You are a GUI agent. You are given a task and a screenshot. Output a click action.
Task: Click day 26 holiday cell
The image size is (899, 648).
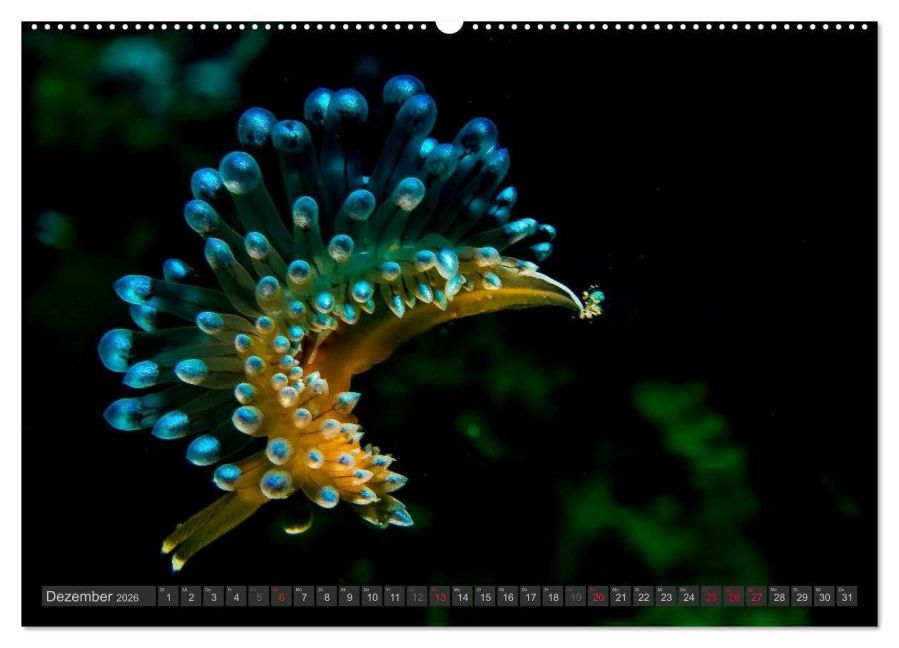[734, 596]
